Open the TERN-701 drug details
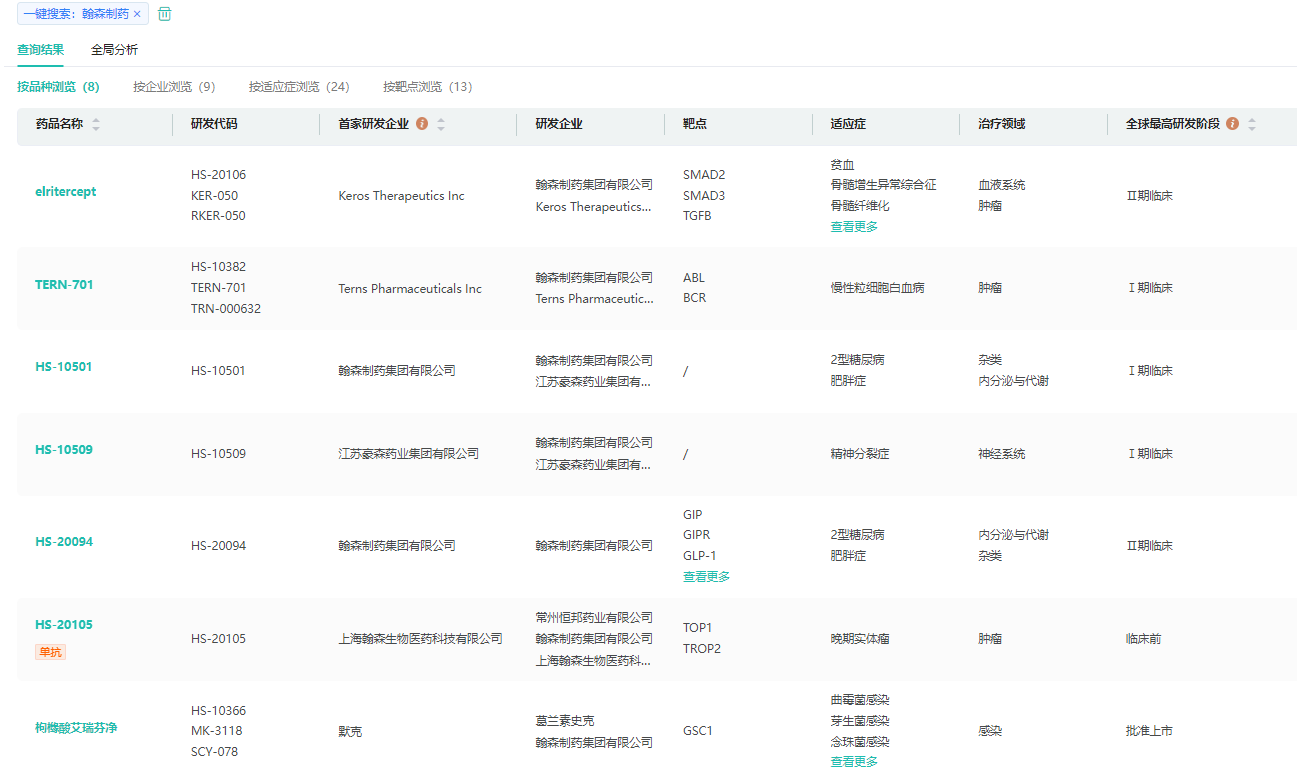 64,285
